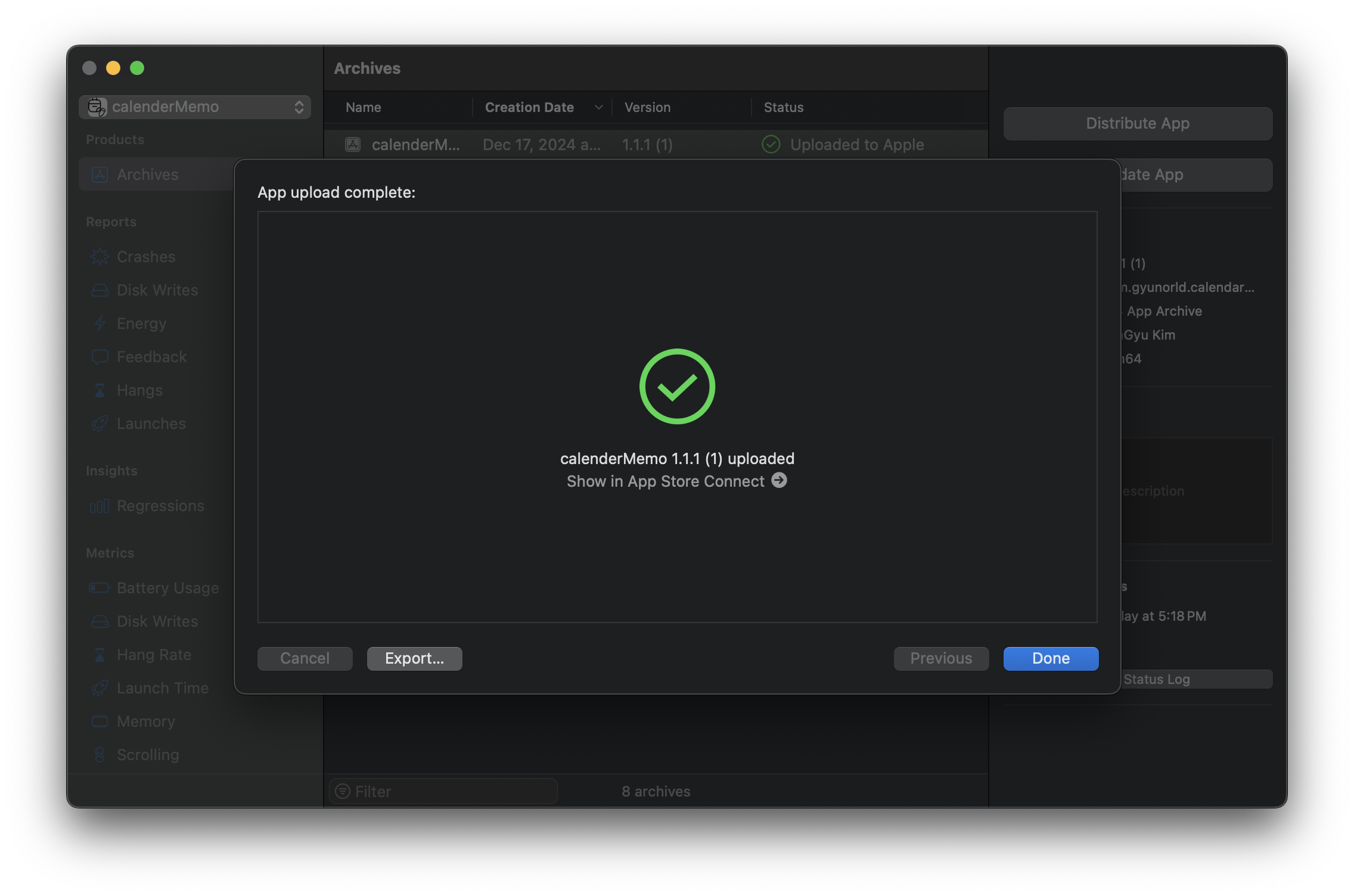Click the green upload success checkmark
Screen dimensions: 1354x896
(x=677, y=387)
